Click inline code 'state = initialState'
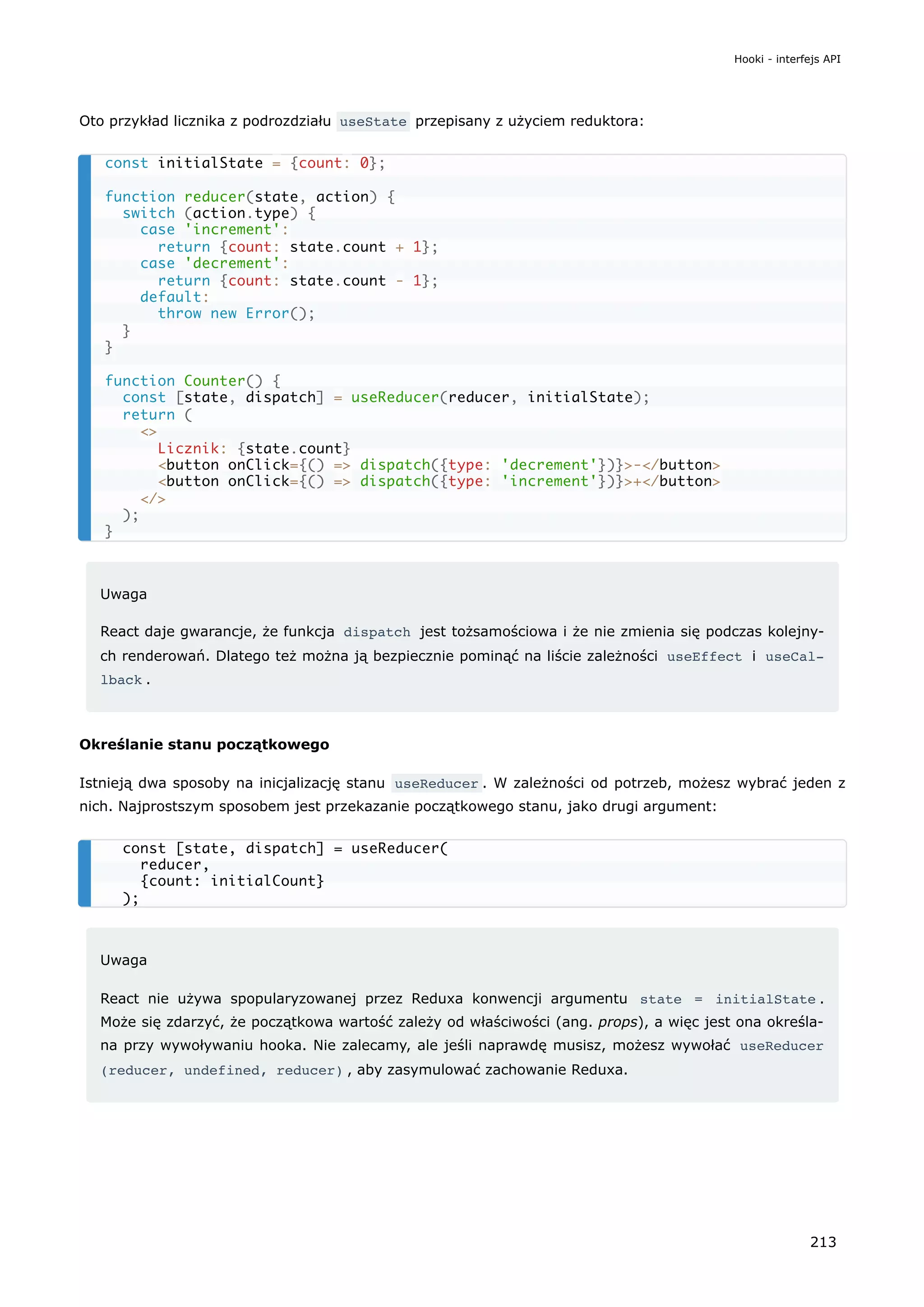The height and width of the screenshot is (1307, 924). [727, 1000]
